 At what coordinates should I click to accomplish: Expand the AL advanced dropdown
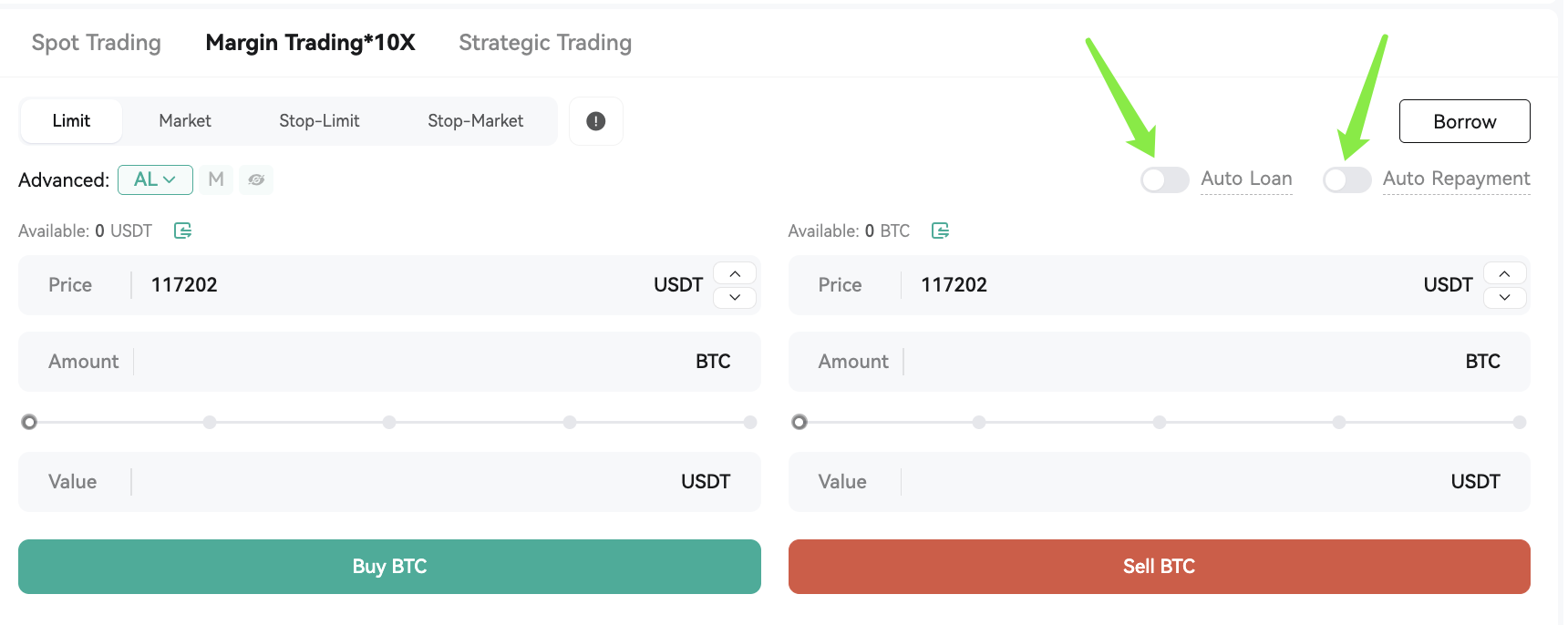[x=155, y=179]
